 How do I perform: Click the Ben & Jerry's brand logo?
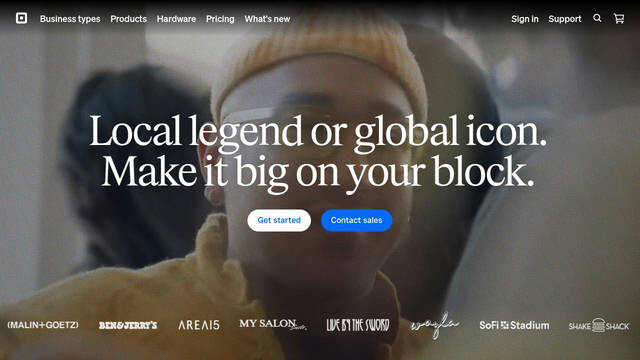tap(128, 325)
